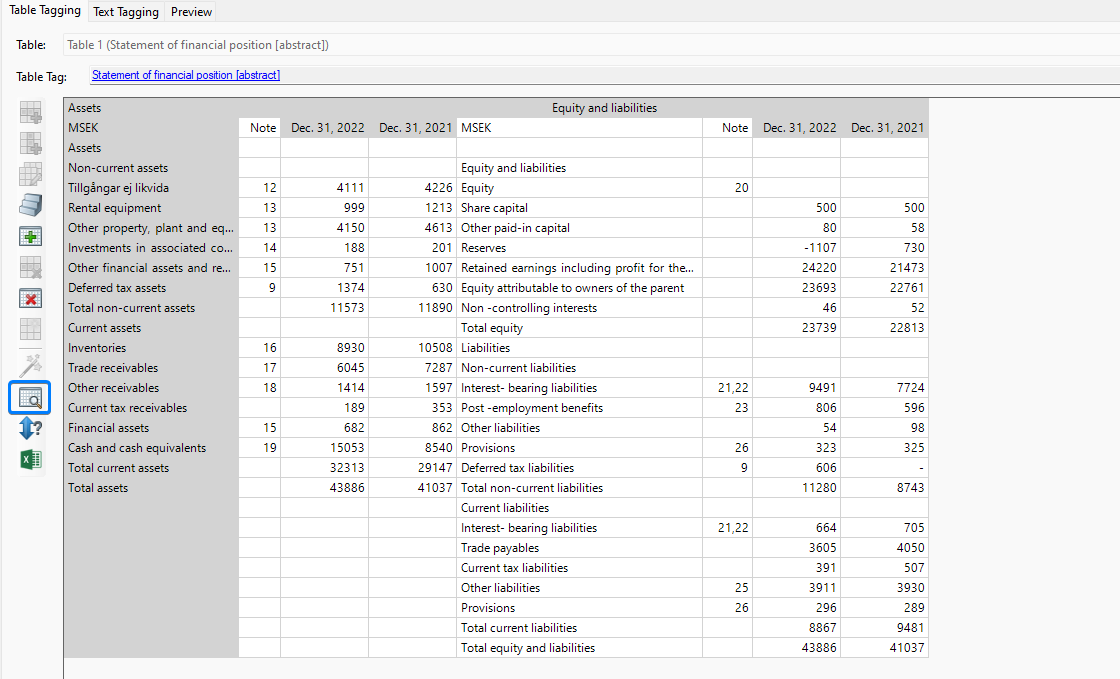The height and width of the screenshot is (679, 1120).
Task: Select 'Other financial assets and re...' label
Action: pos(151,268)
